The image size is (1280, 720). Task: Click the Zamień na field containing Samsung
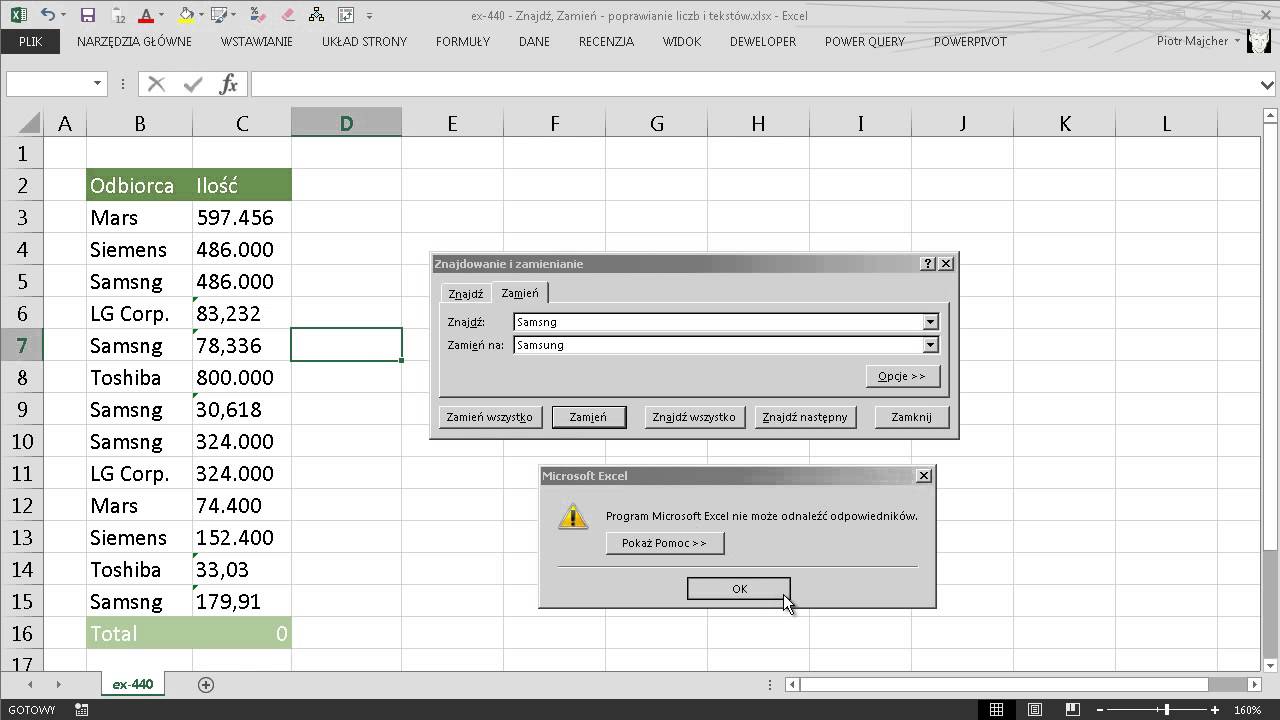coord(718,345)
